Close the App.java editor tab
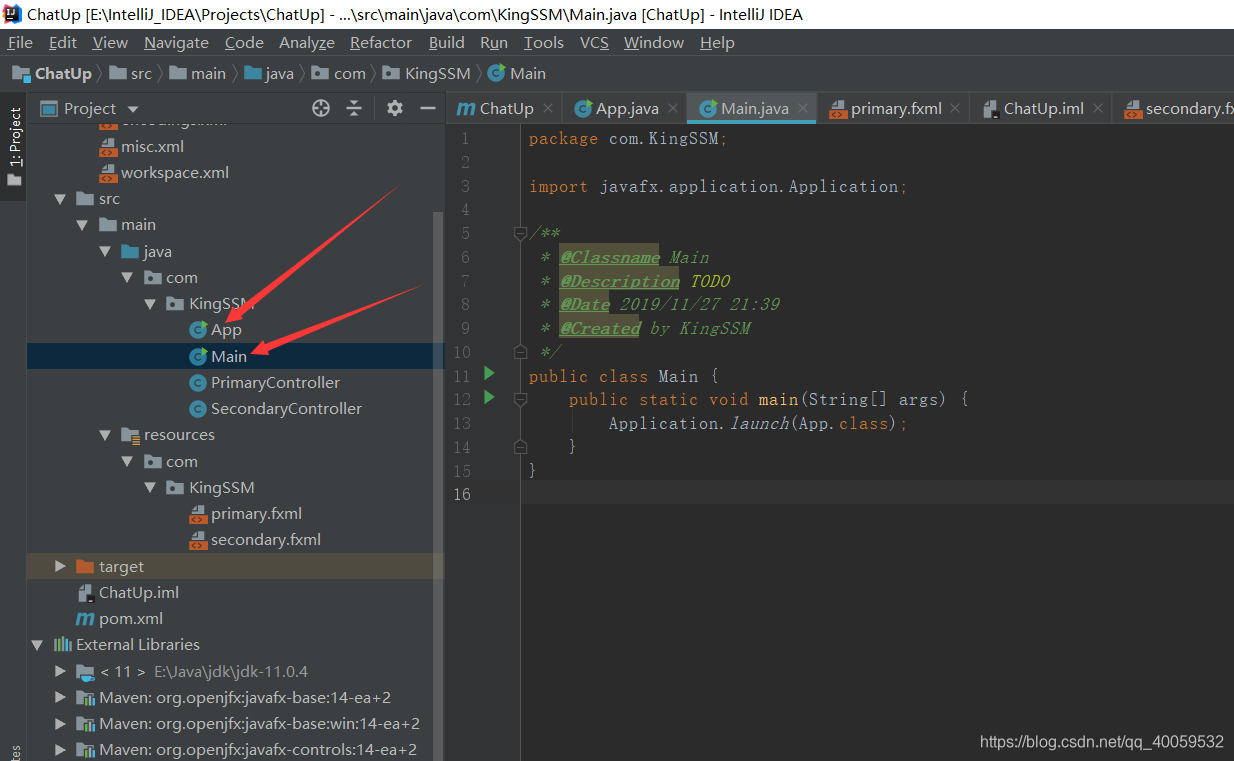 coord(673,108)
